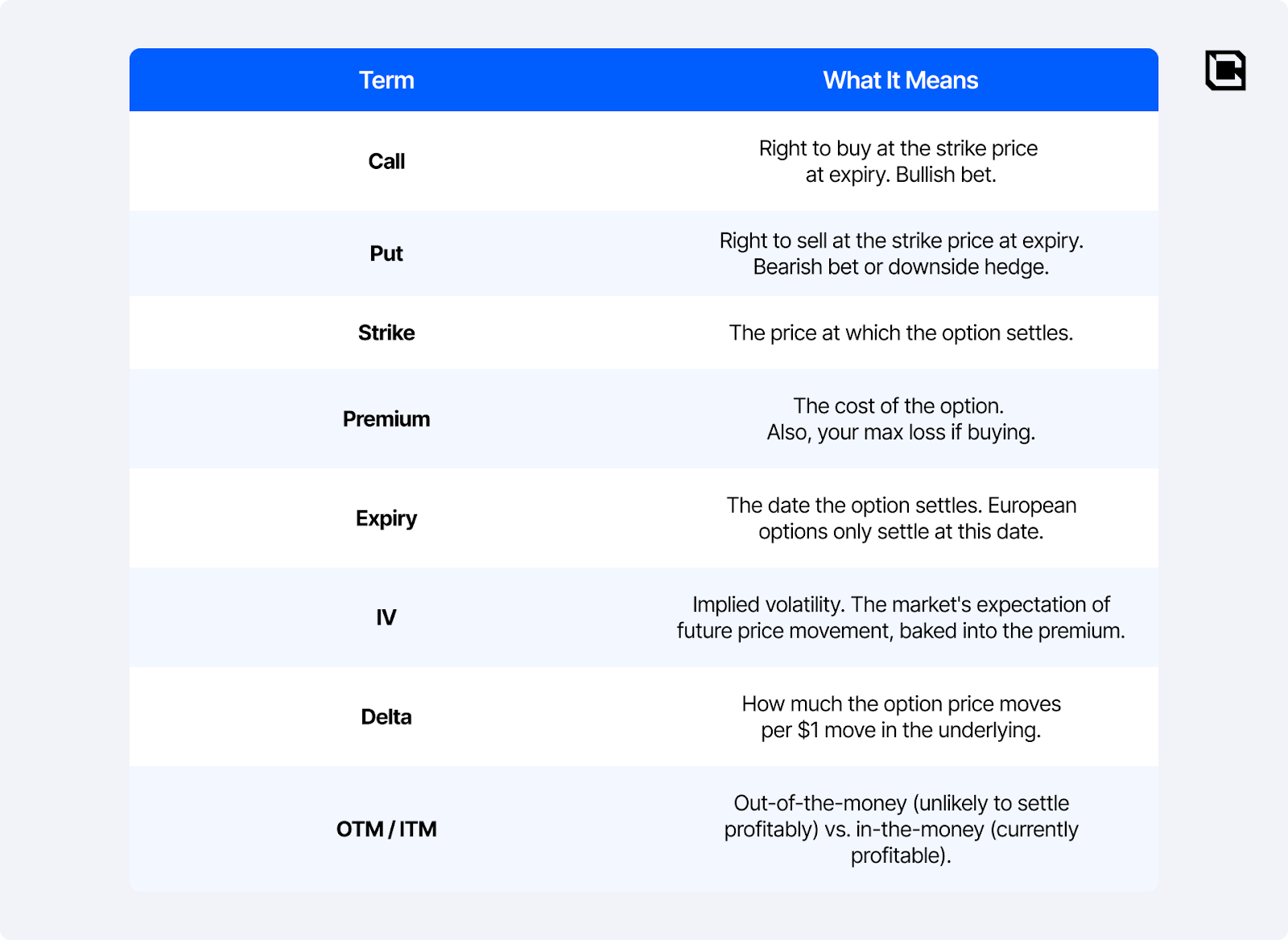The width and height of the screenshot is (1288, 940).
Task: Select the "Implied volatility" description first line
Action: [x=901, y=604]
